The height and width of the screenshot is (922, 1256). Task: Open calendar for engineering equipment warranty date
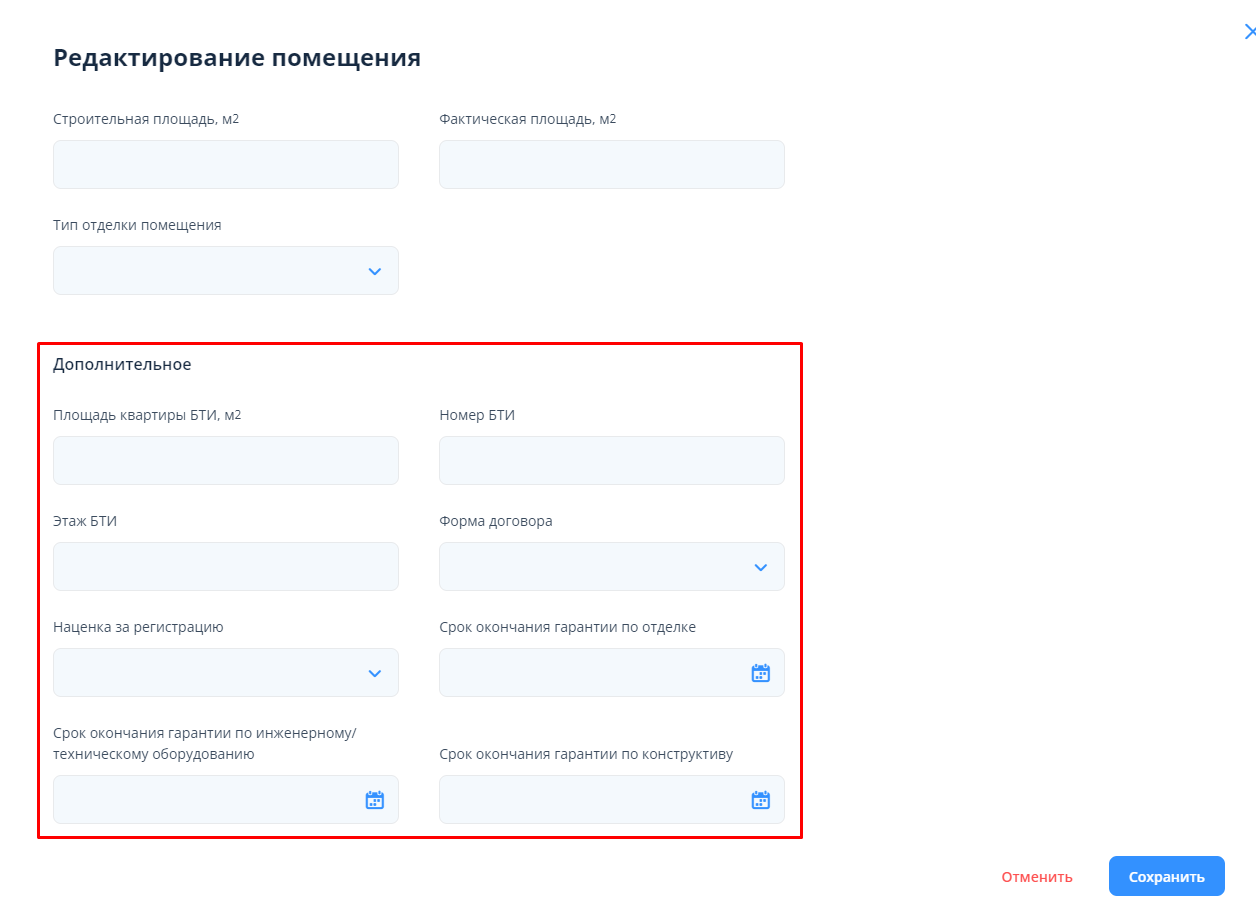374,800
